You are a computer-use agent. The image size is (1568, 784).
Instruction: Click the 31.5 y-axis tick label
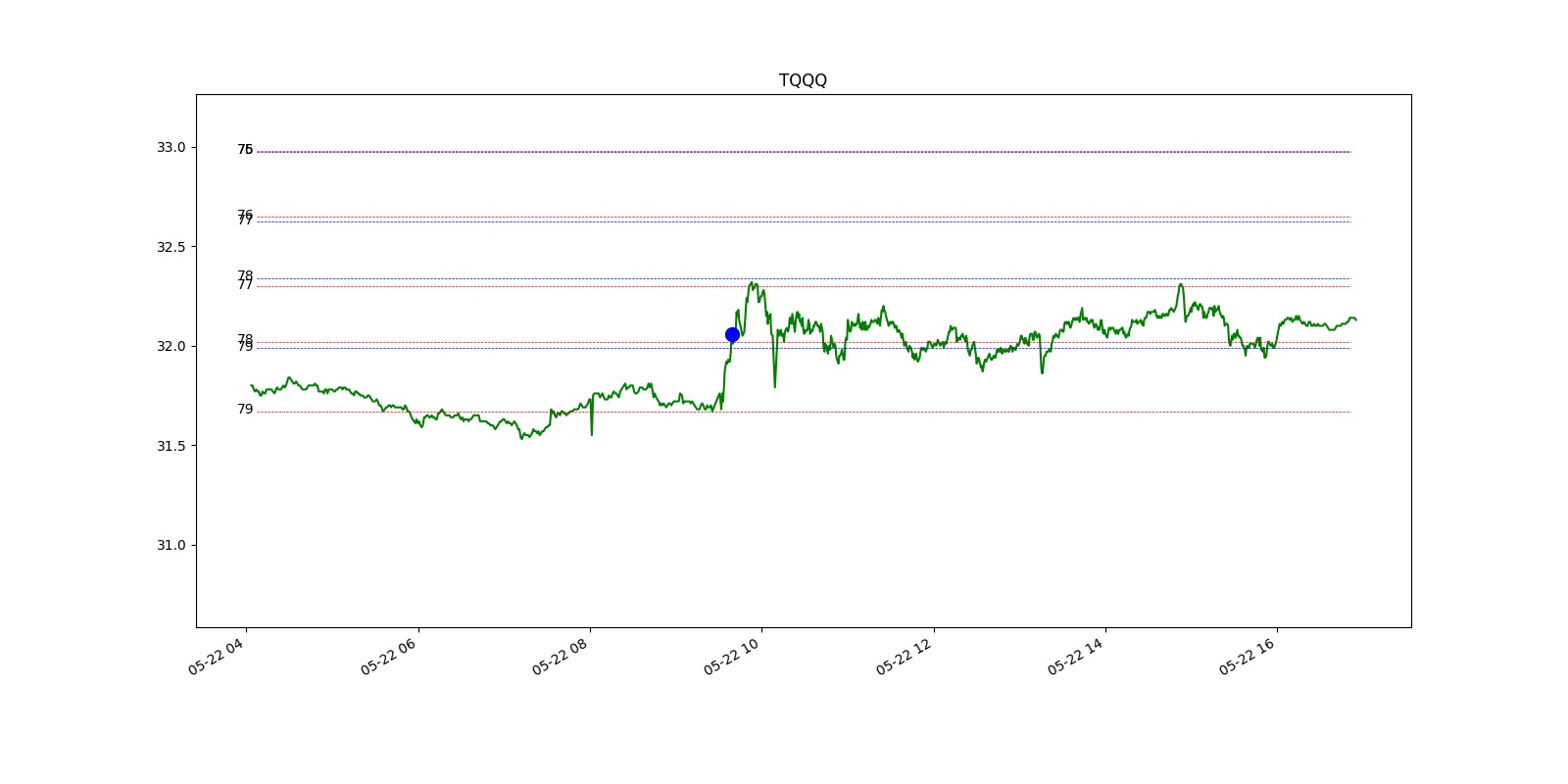click(171, 446)
